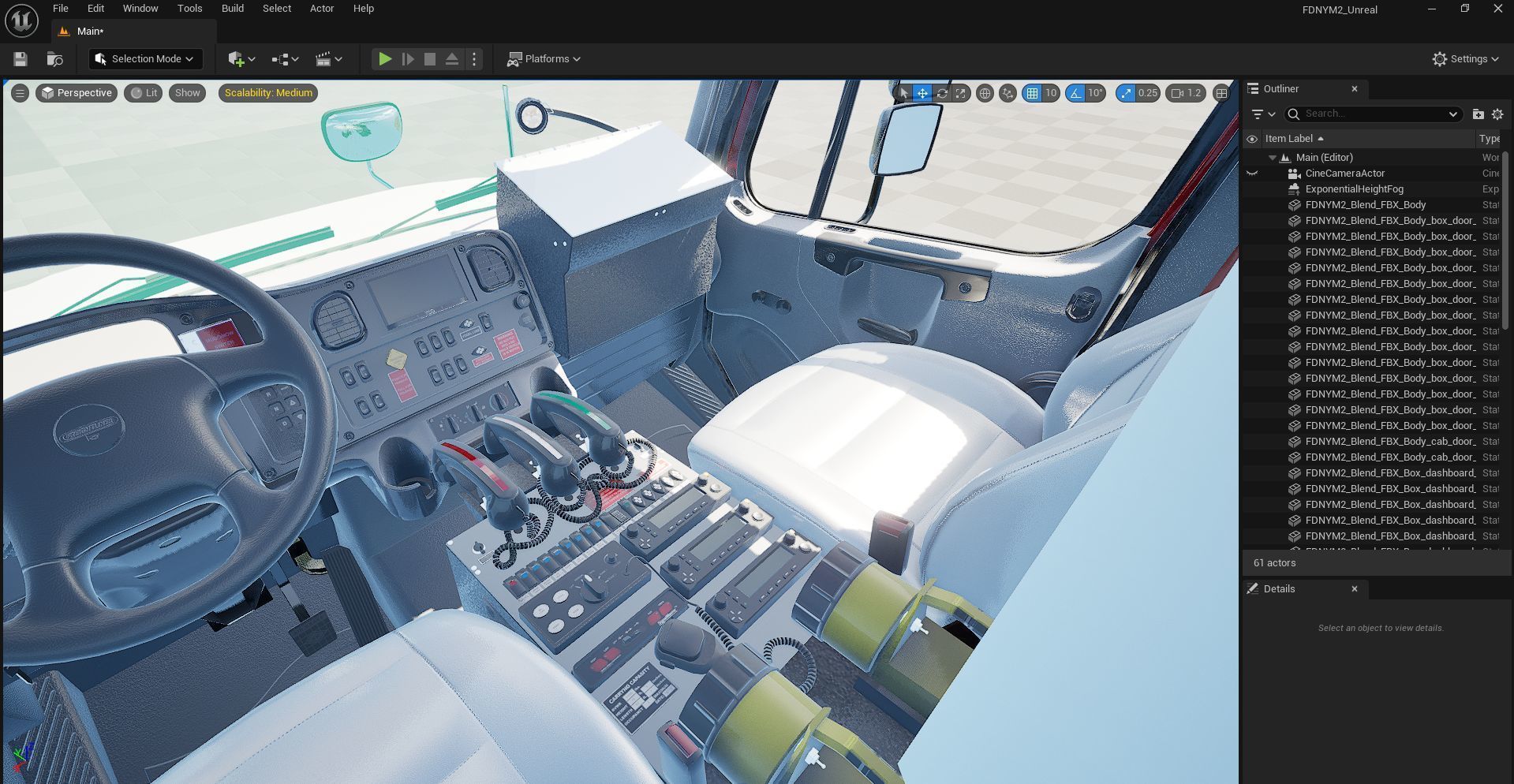
Task: Click the Outliner create new folder icon
Action: pos(1478,114)
